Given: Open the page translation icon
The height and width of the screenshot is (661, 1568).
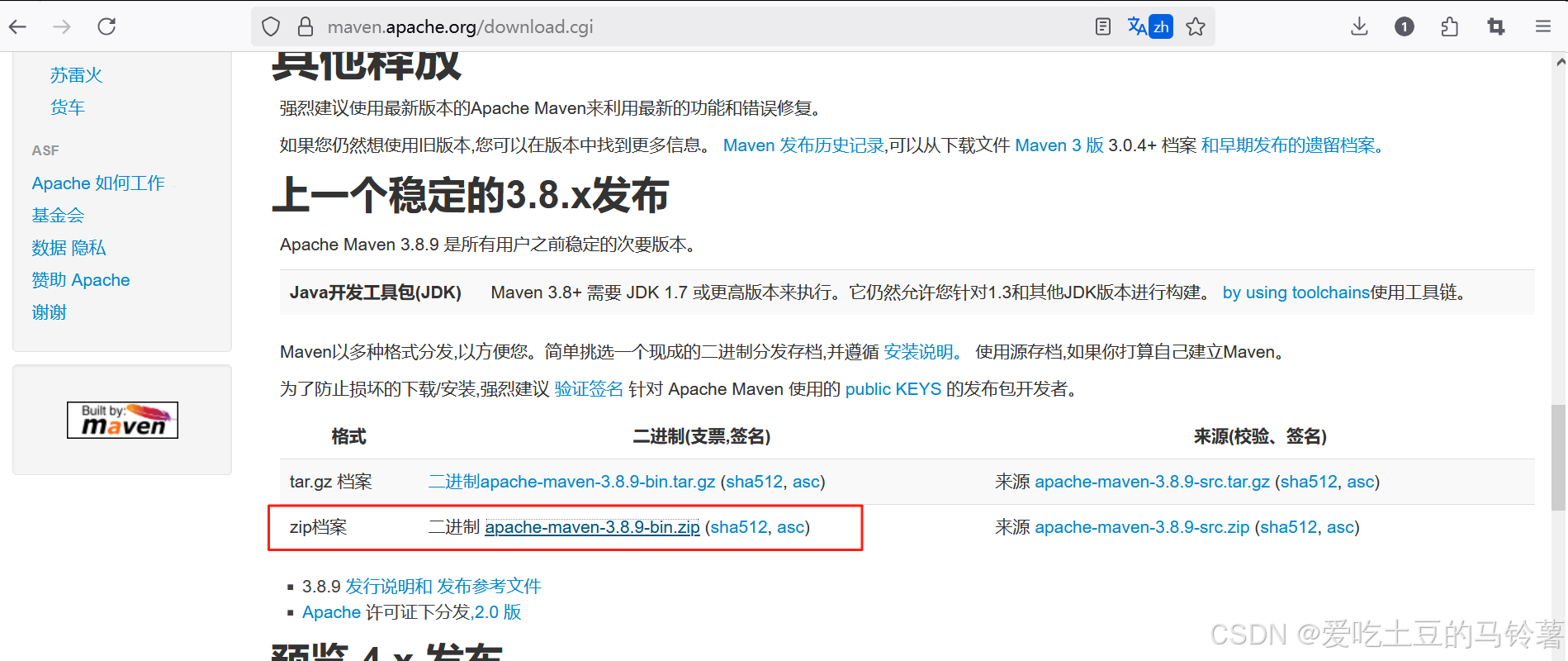Looking at the screenshot, I should tap(1150, 26).
